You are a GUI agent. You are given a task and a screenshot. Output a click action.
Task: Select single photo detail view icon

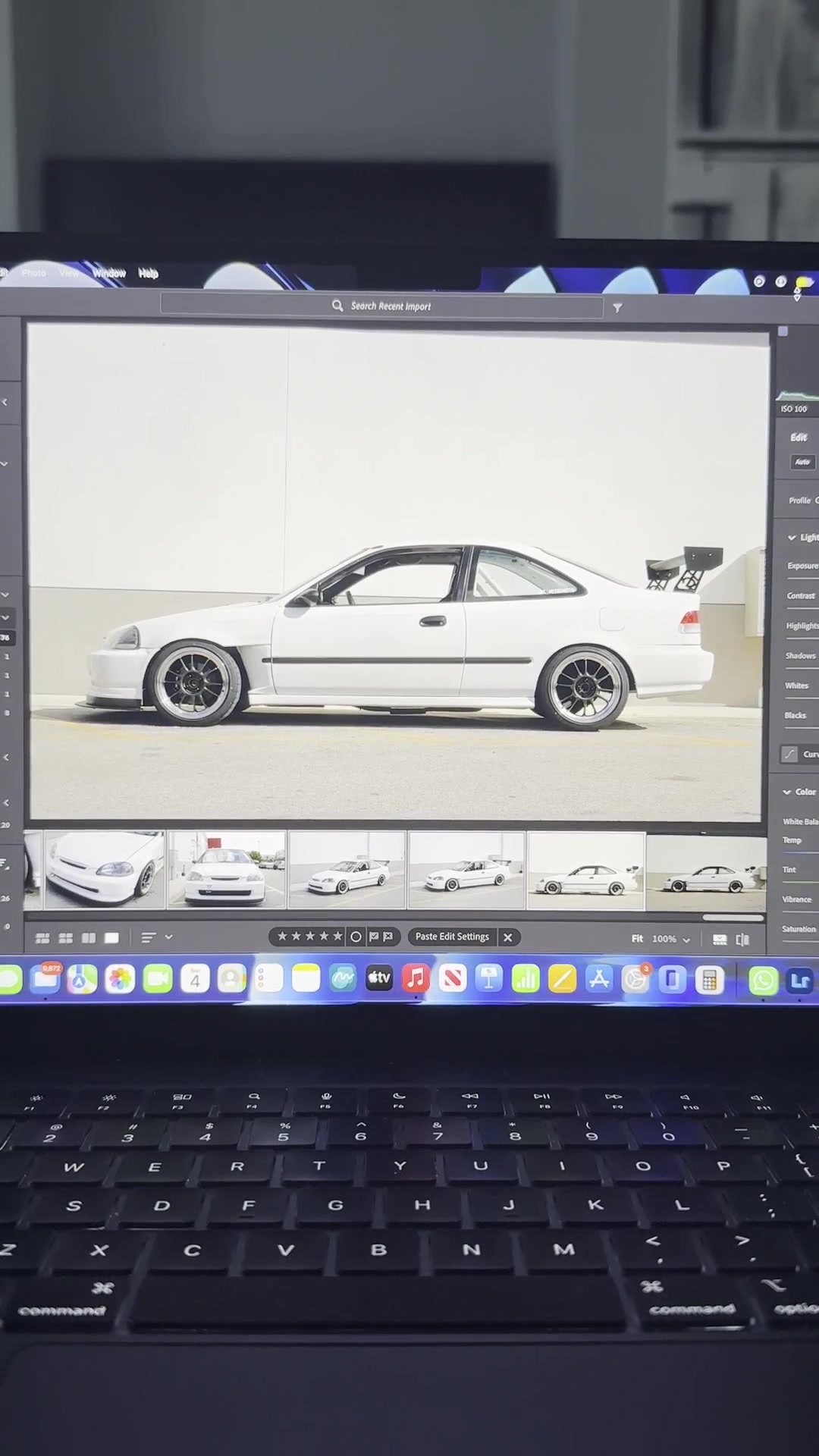112,938
